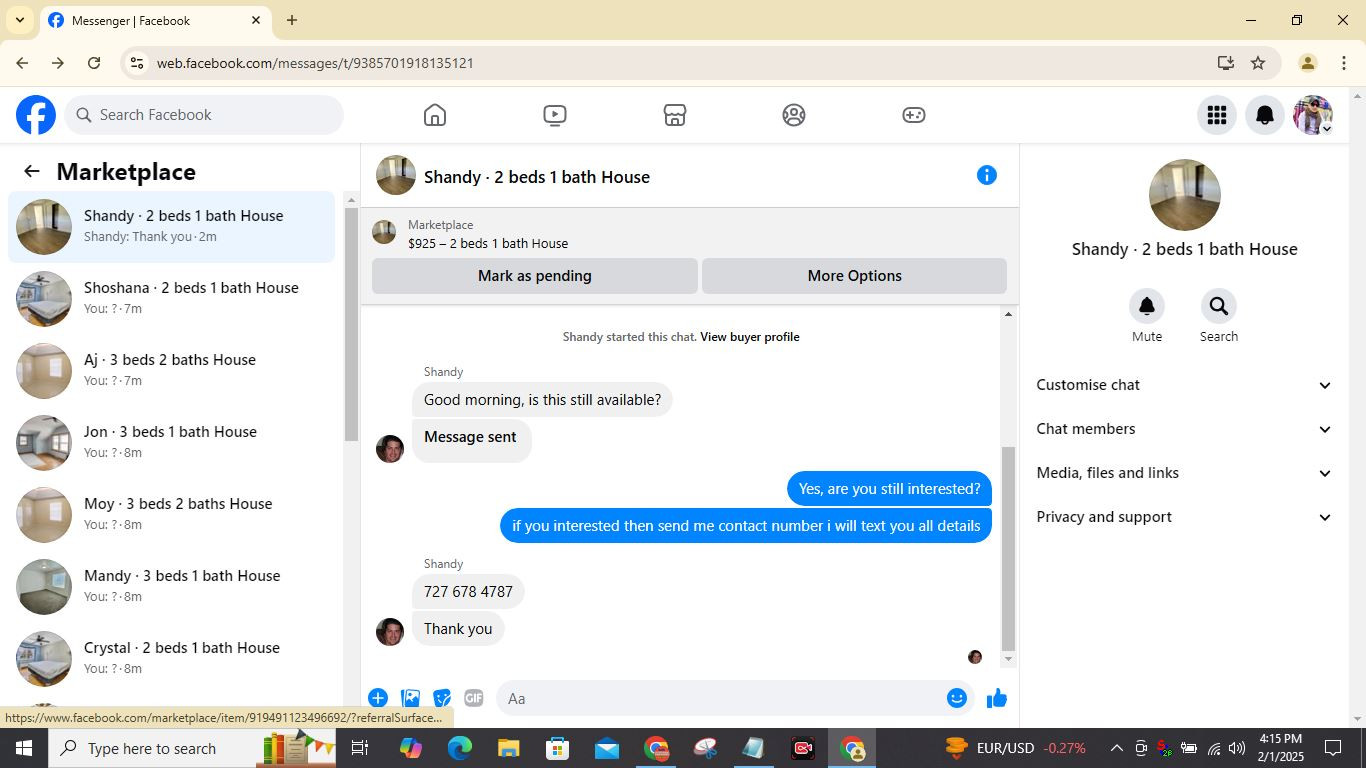
Task: Click the browser address bar URL
Action: 315,63
